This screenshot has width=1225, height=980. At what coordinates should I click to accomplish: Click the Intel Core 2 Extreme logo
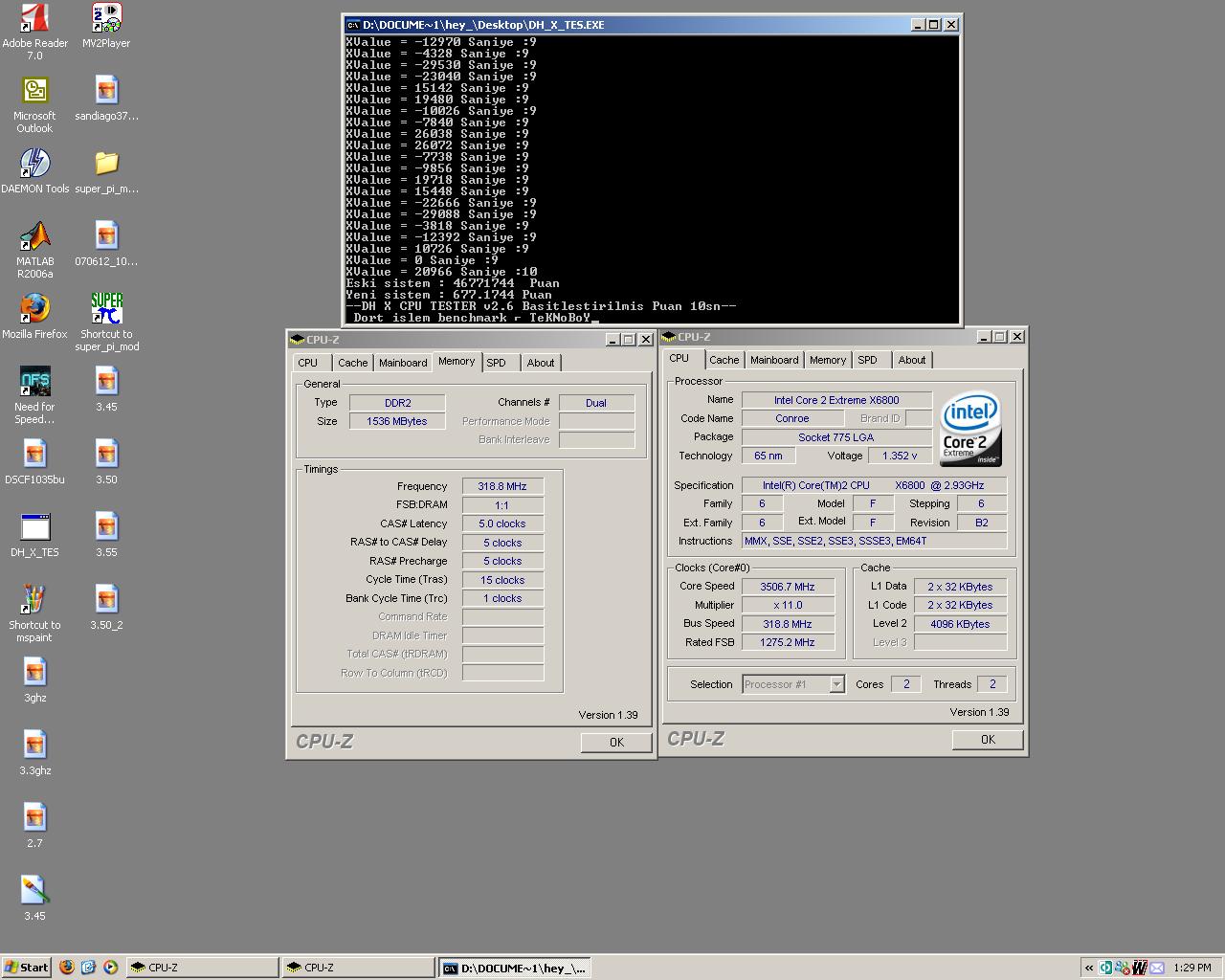pyautogui.click(x=970, y=428)
